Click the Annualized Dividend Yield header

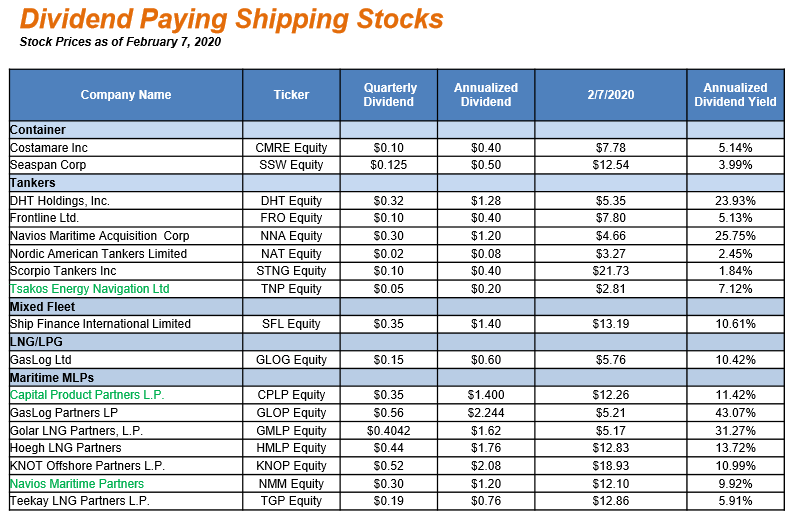pos(735,95)
